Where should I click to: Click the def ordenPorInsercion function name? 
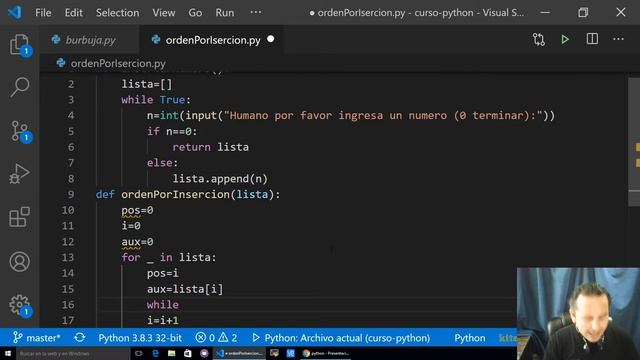tap(176, 194)
